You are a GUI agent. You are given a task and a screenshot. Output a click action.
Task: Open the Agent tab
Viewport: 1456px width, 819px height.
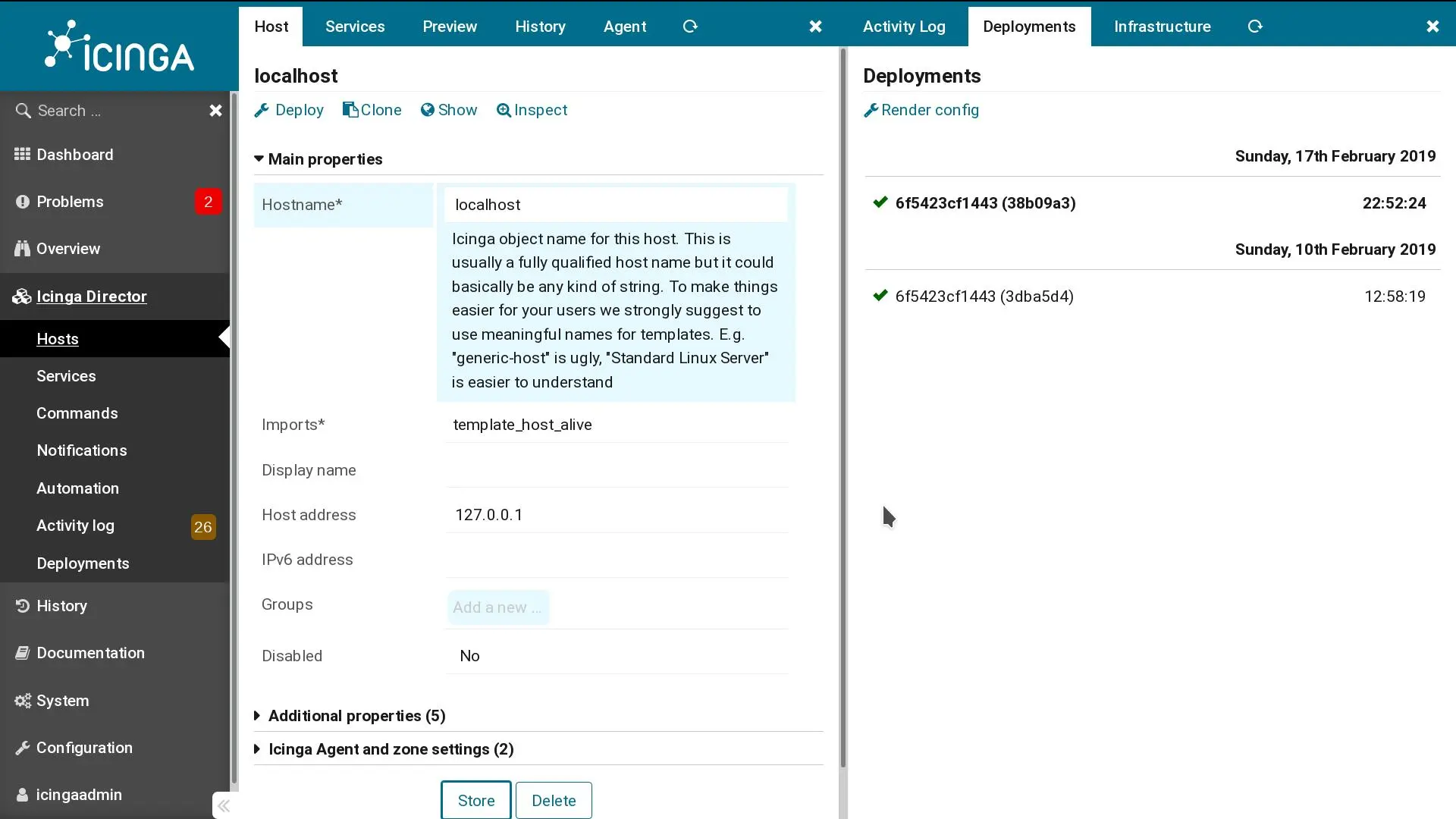pos(625,27)
